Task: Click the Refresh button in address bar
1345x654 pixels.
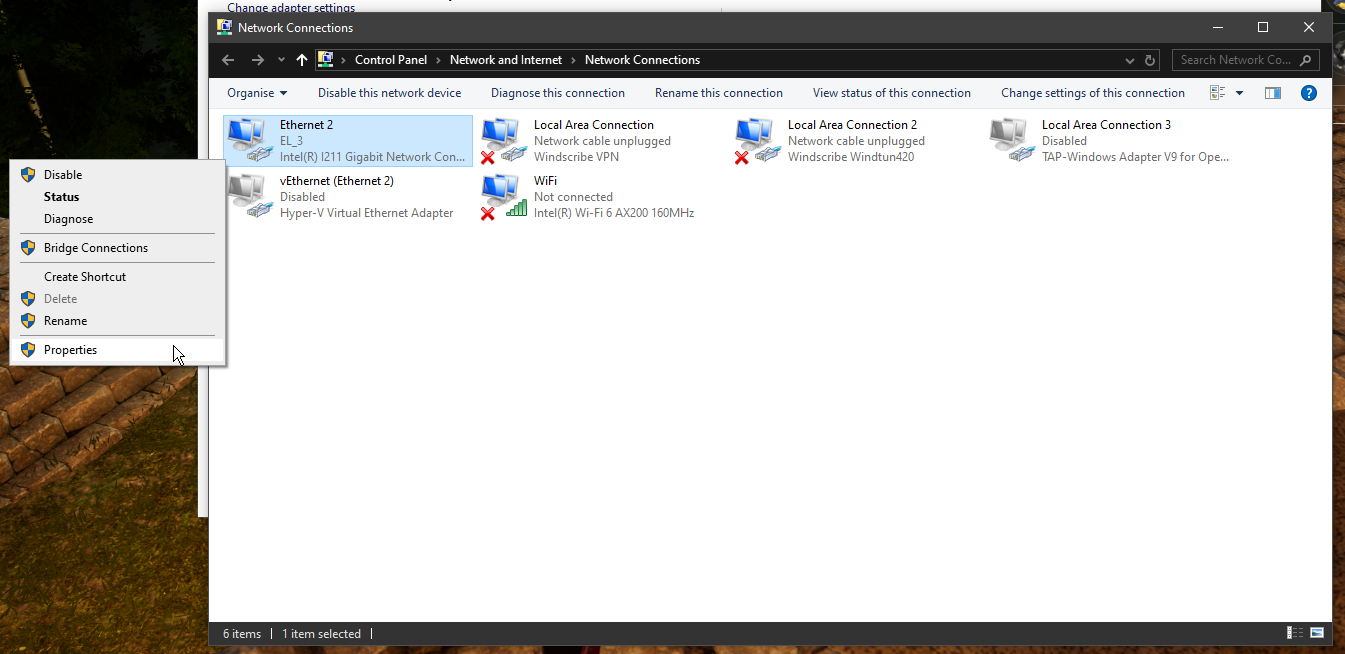Action: (1150, 60)
